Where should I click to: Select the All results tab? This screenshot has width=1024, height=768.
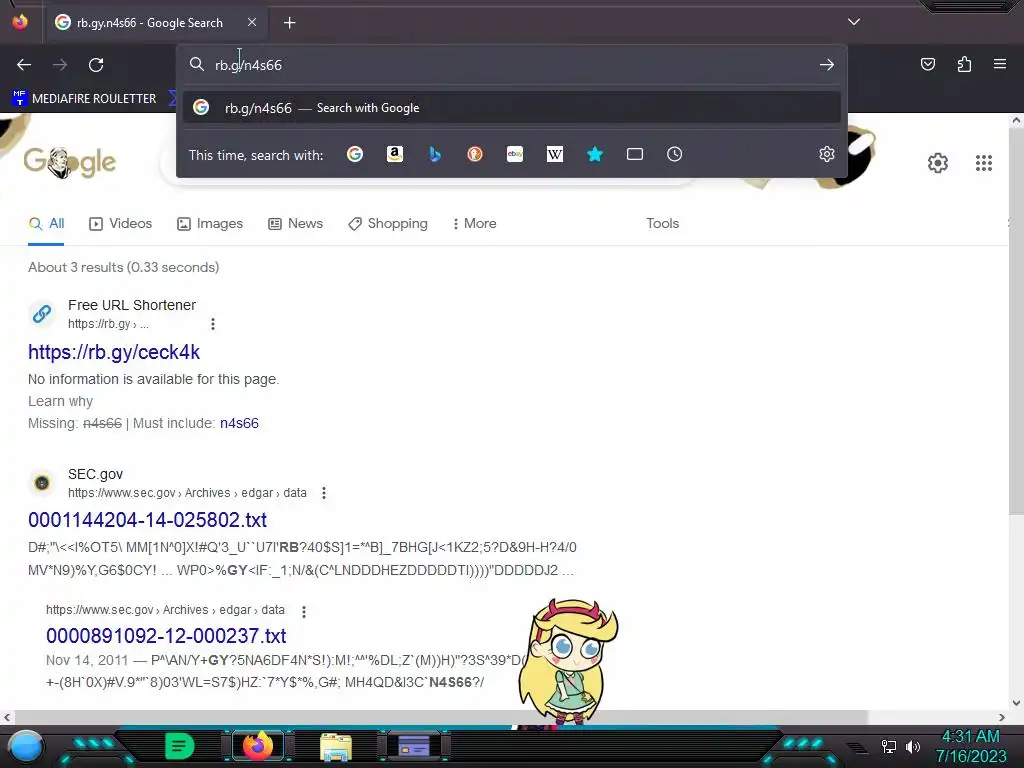click(x=46, y=223)
